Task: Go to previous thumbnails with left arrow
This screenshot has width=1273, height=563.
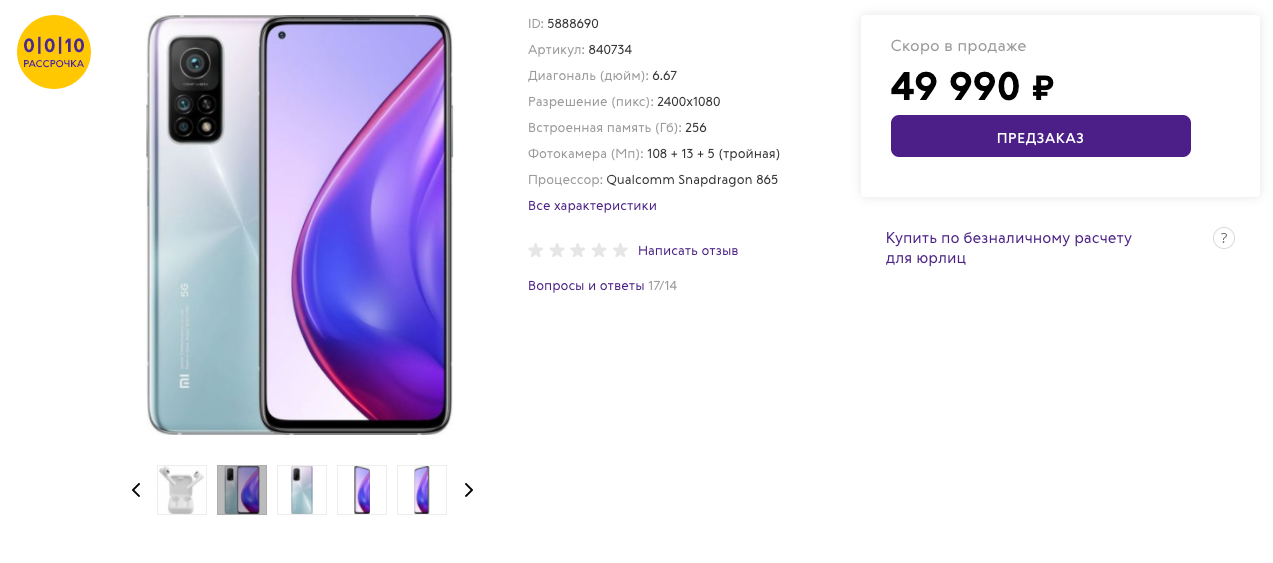Action: click(x=136, y=490)
